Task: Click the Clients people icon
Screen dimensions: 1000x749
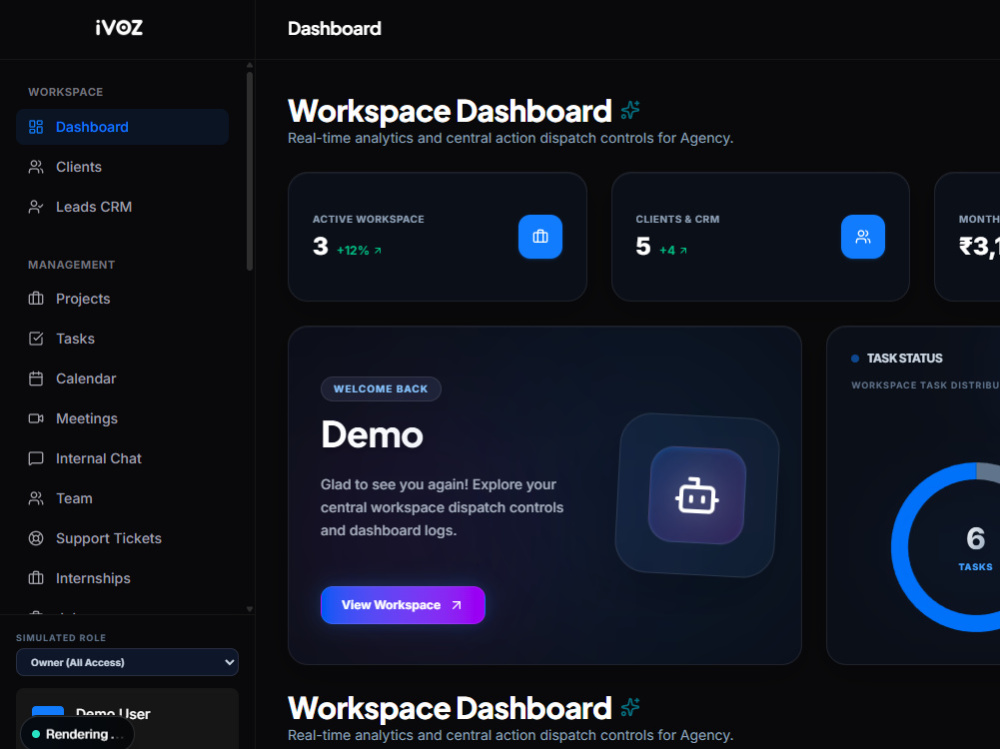Action: pos(36,167)
